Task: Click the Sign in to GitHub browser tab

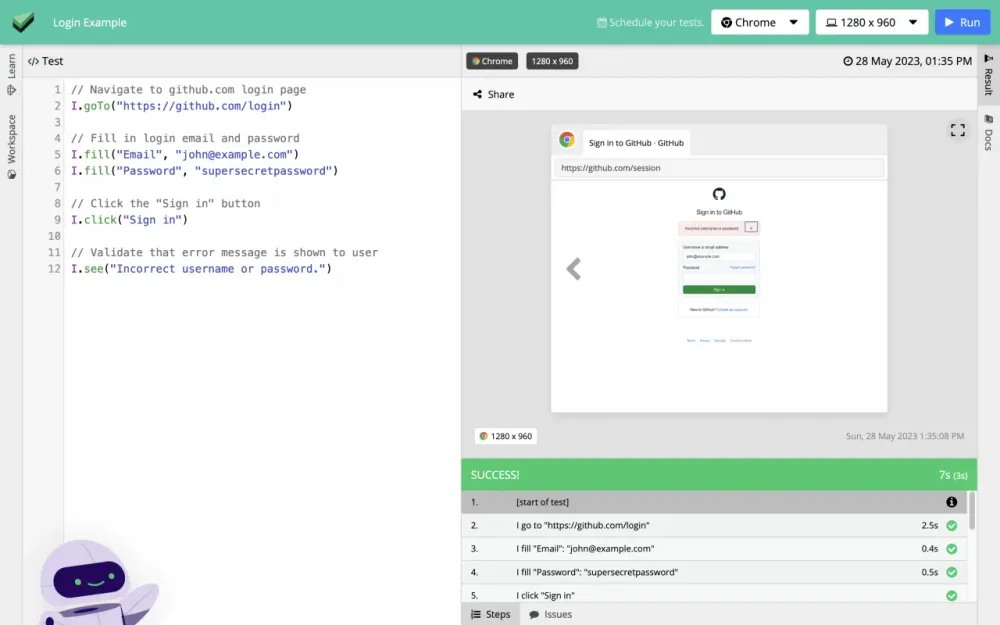Action: point(636,143)
